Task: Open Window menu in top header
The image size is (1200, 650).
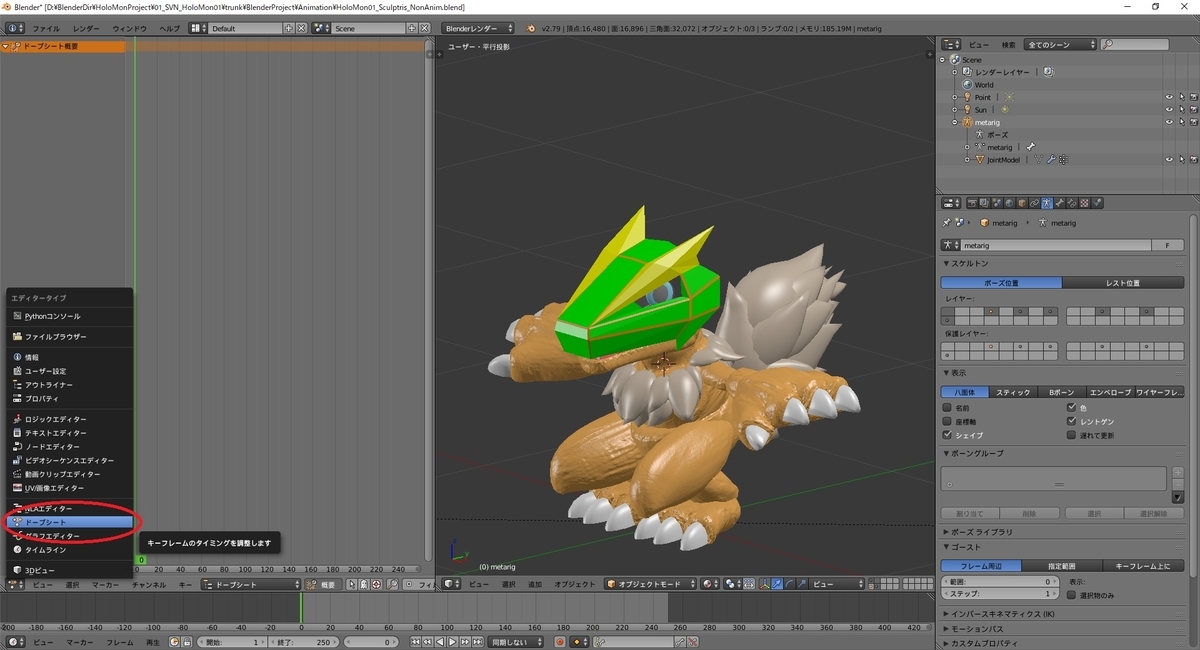Action: 129,28
